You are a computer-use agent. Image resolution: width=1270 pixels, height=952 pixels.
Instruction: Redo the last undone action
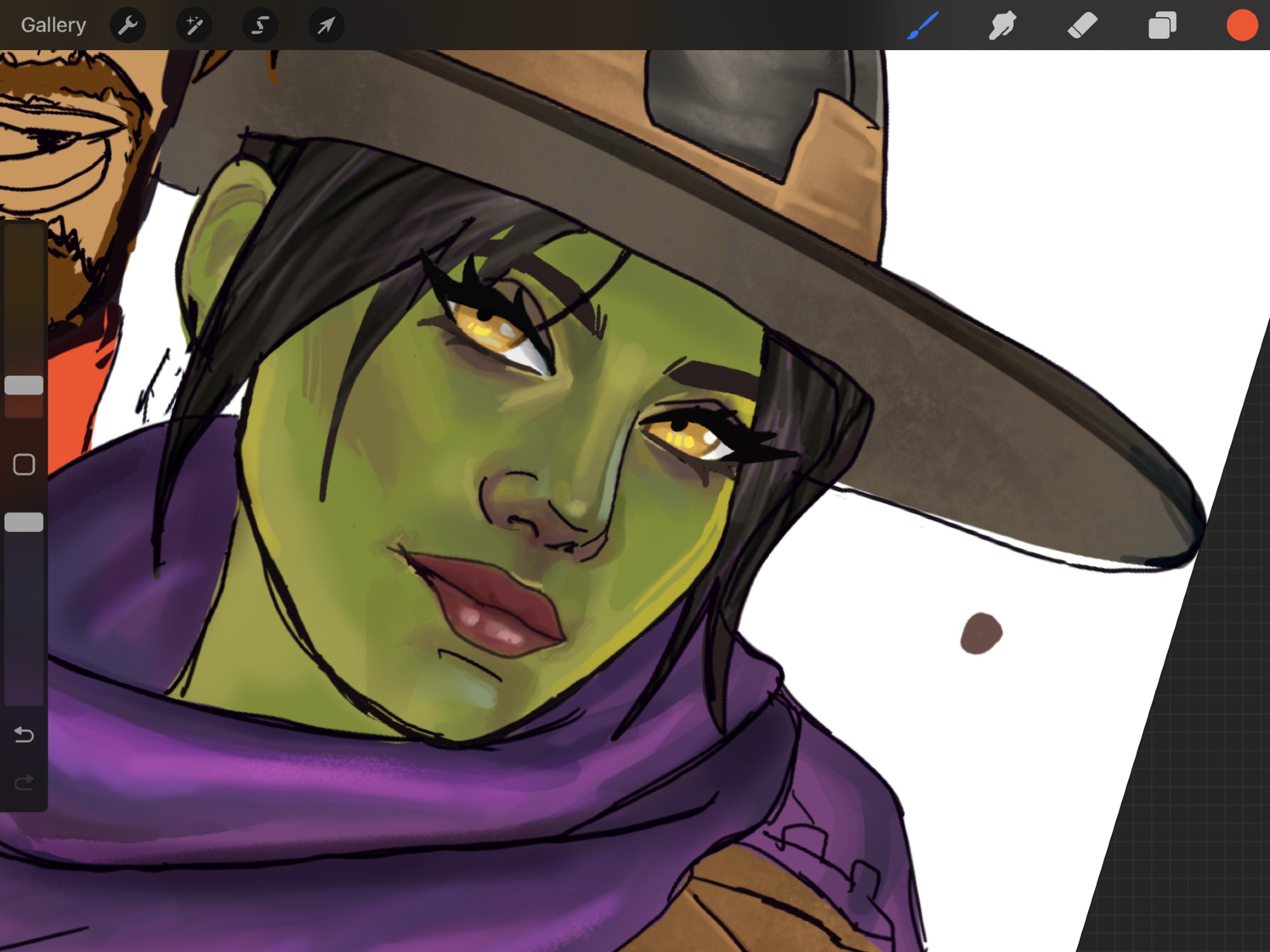[x=24, y=783]
